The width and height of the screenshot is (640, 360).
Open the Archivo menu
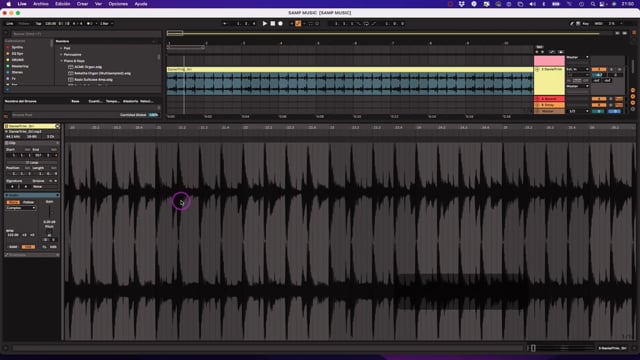click(x=40, y=4)
